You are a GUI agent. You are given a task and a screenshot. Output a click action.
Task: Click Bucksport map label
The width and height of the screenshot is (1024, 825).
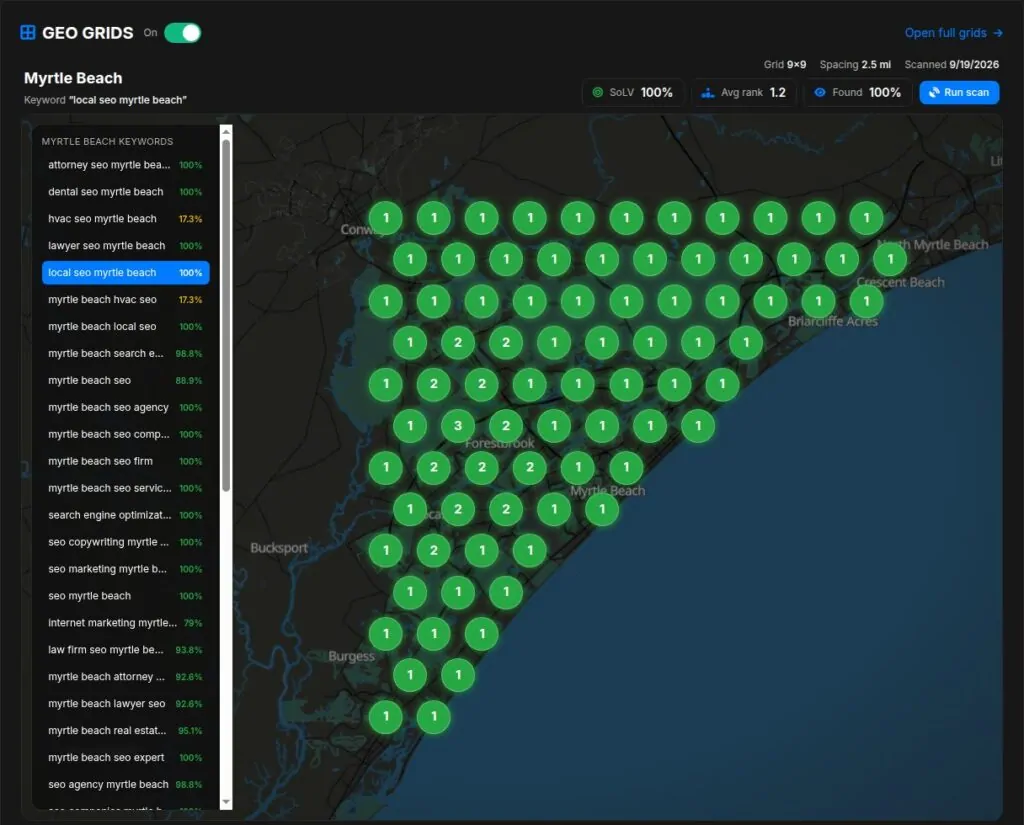[x=279, y=547]
